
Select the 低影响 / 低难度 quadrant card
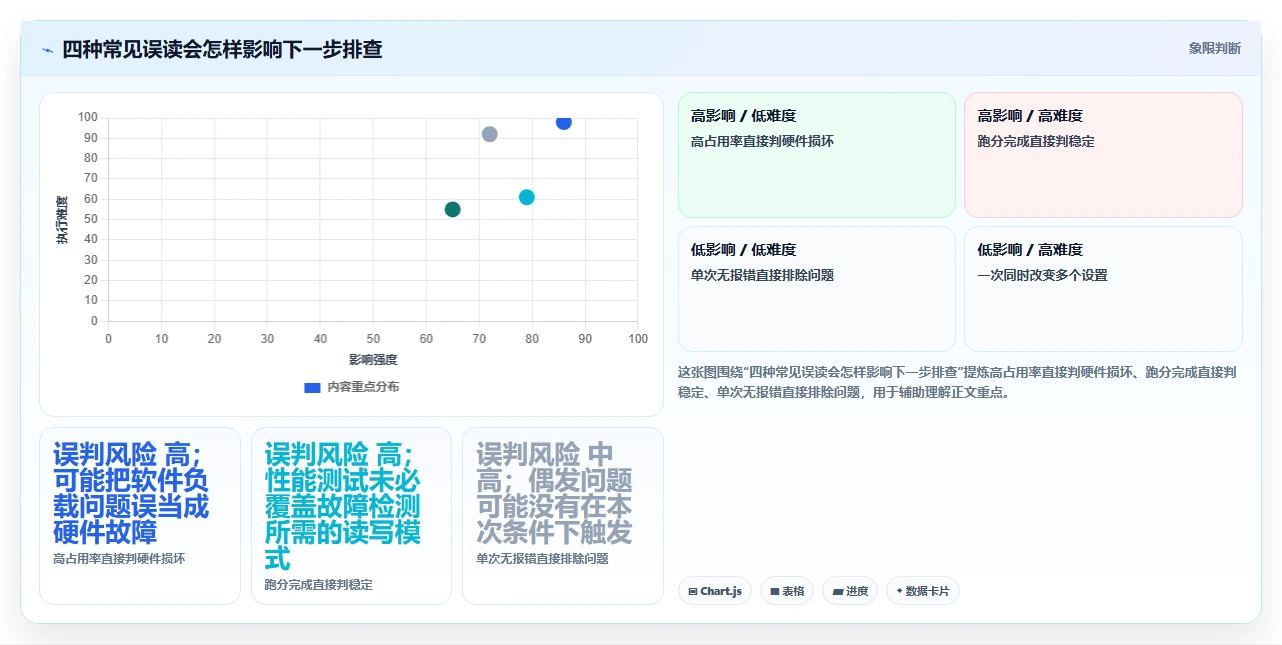(x=817, y=289)
